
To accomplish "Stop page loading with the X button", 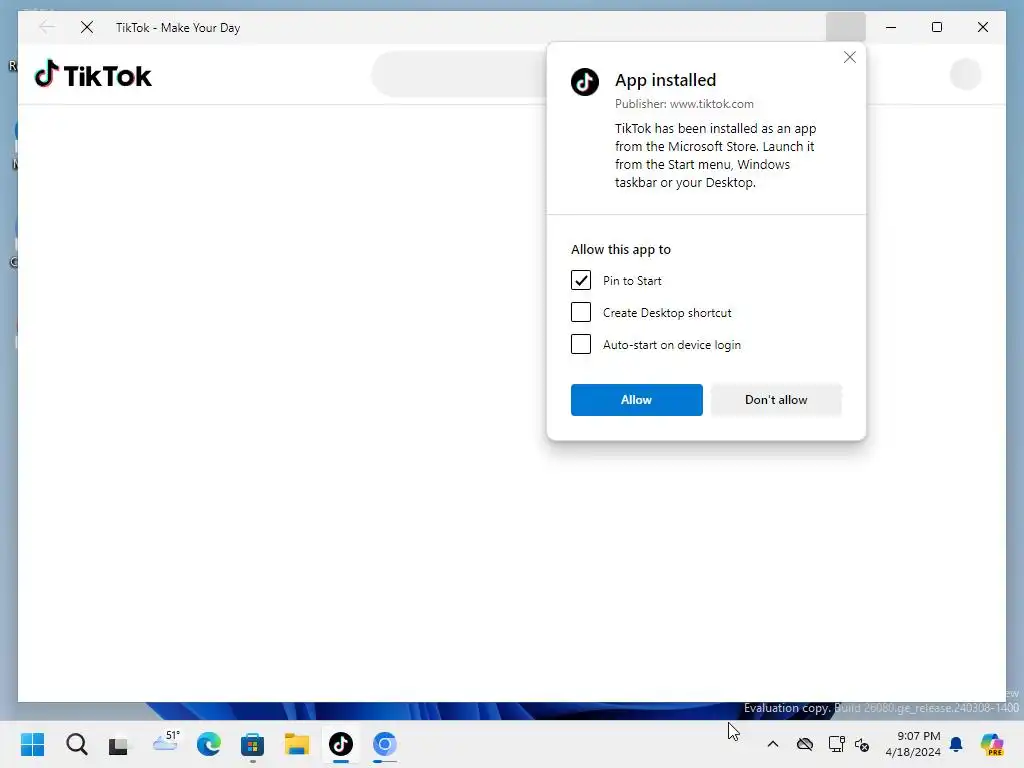I will 87,27.
